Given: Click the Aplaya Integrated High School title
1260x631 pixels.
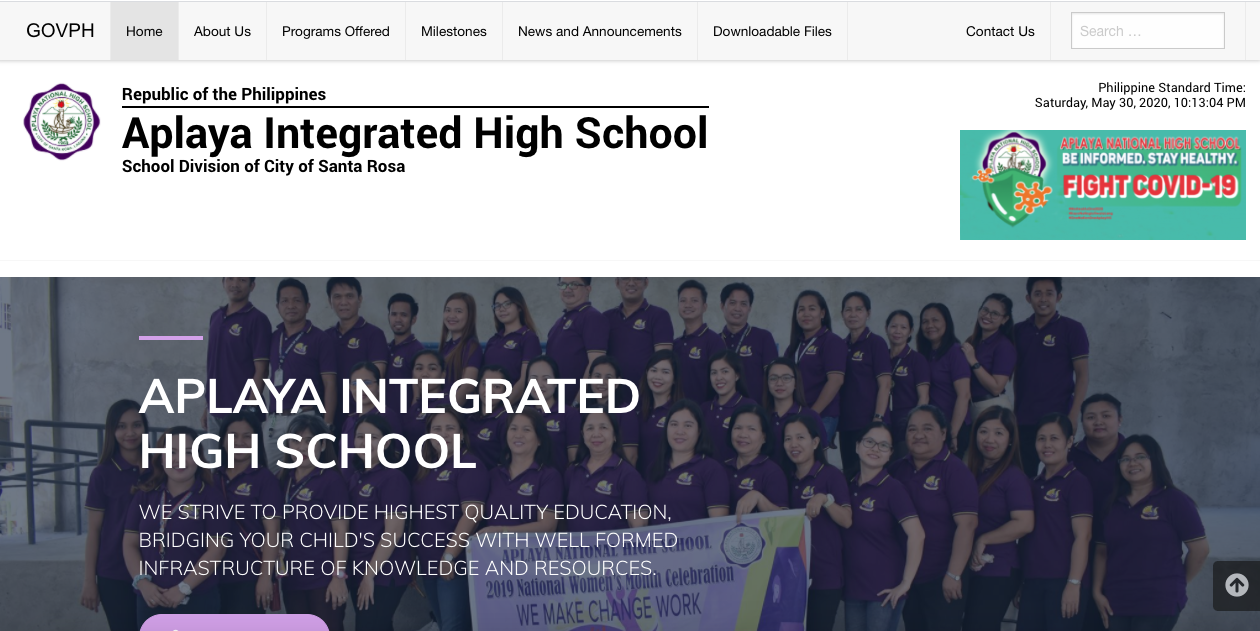Looking at the screenshot, I should [x=415, y=133].
